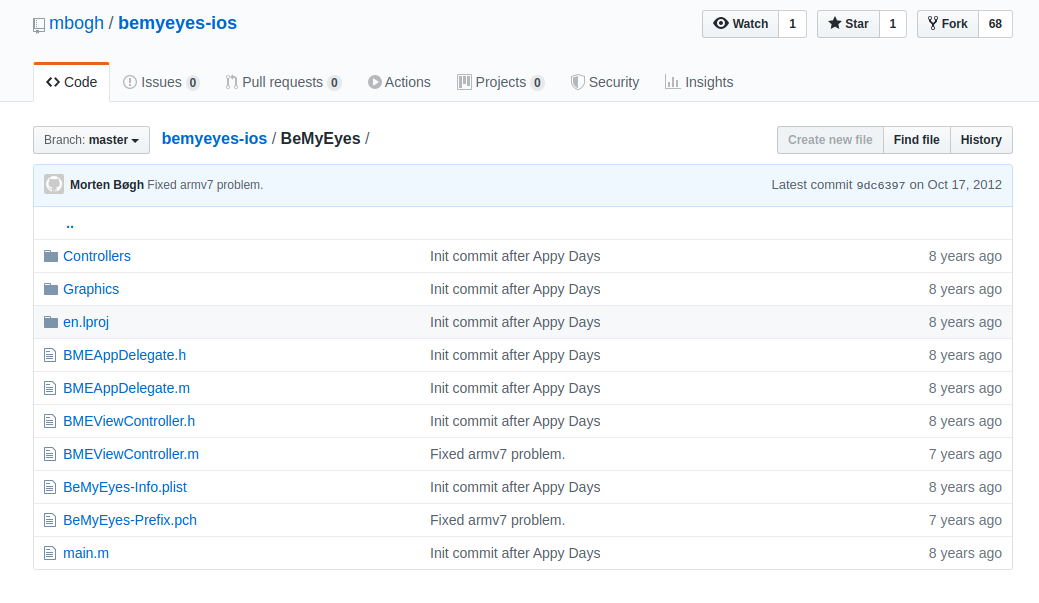Click the file icon beside BMEViewController.m
Viewport: 1039px width, 603px height.
(50, 454)
